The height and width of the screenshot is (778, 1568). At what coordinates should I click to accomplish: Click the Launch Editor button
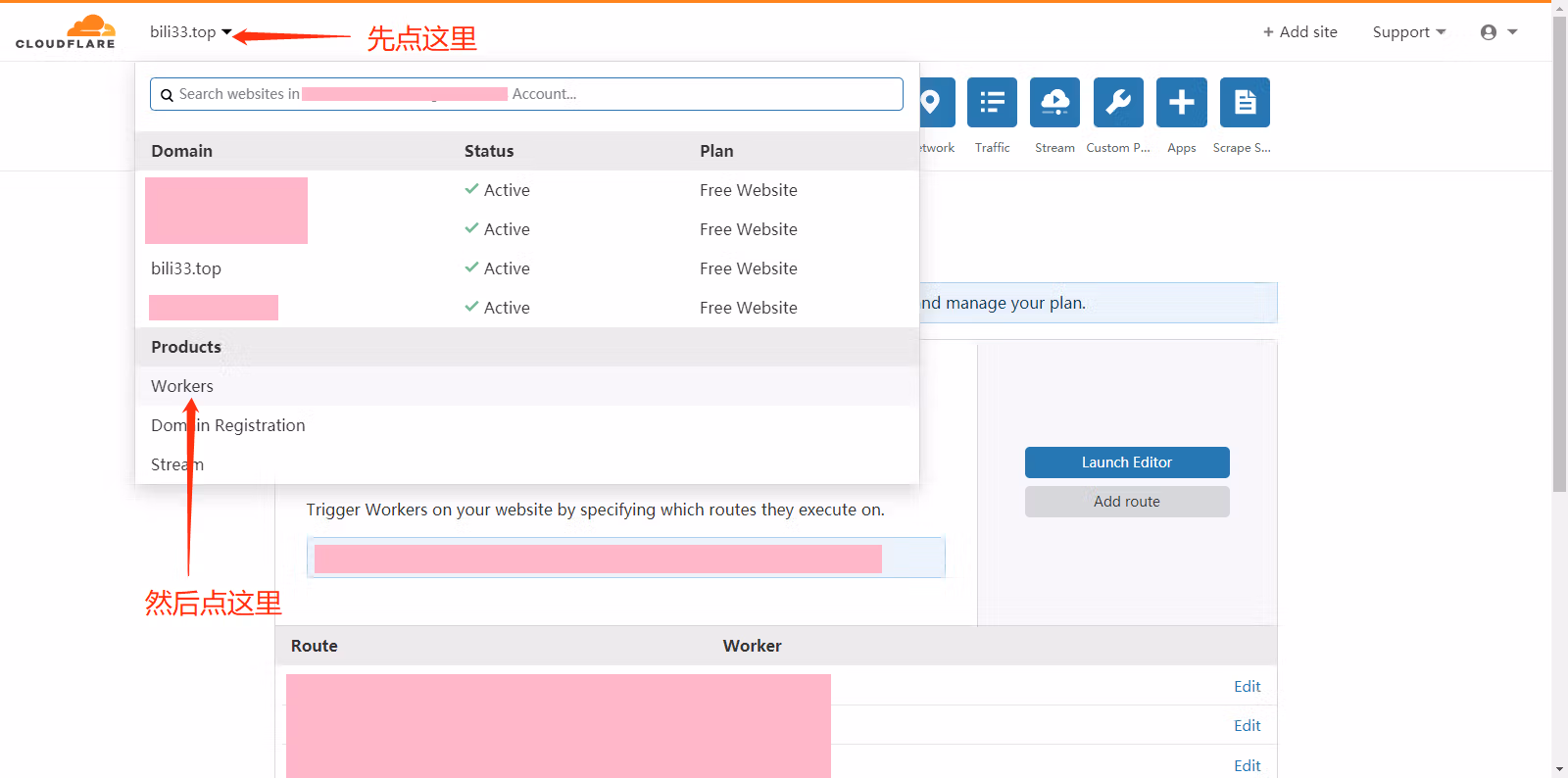(1127, 462)
